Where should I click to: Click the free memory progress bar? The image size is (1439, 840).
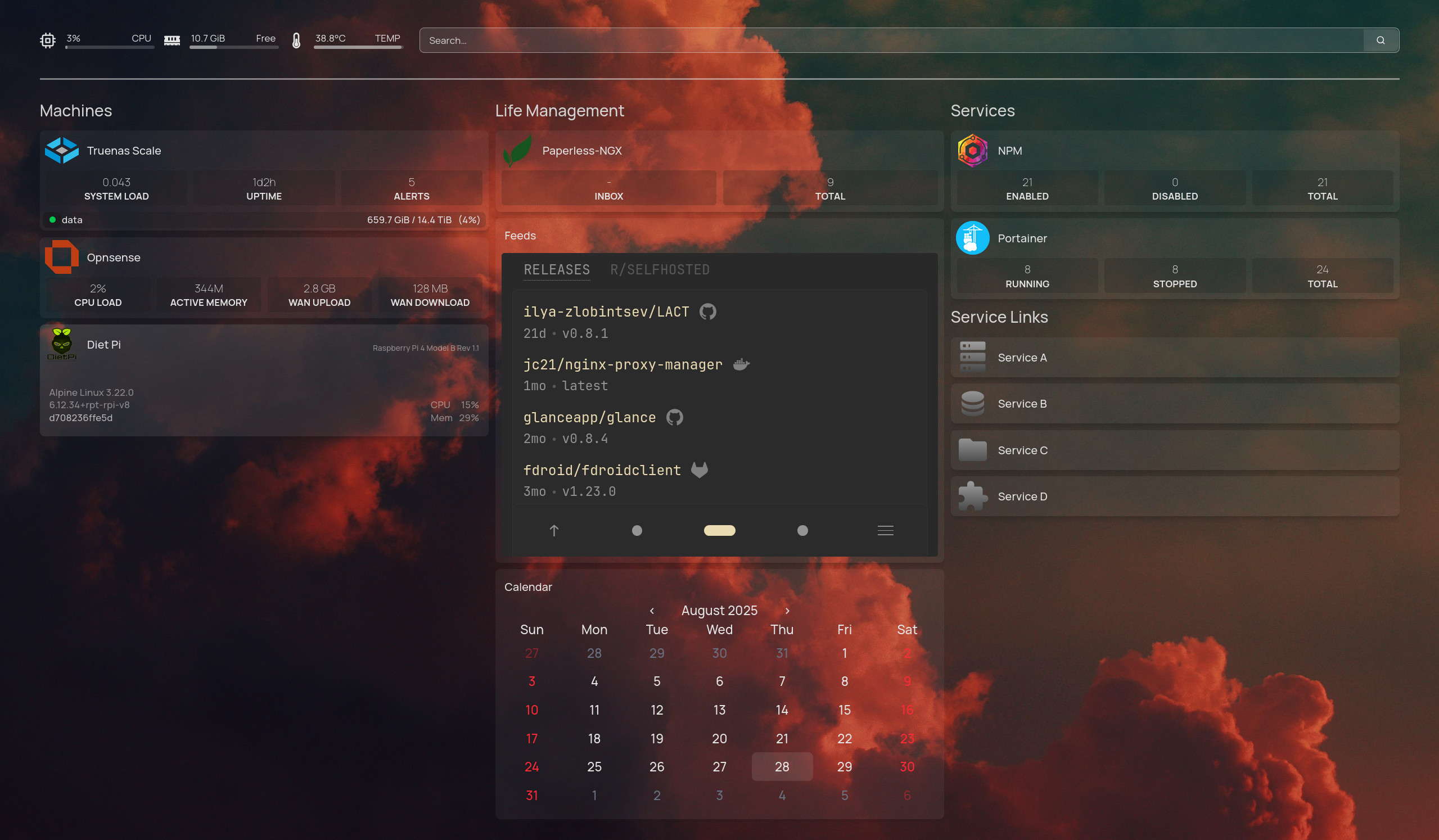pos(234,47)
